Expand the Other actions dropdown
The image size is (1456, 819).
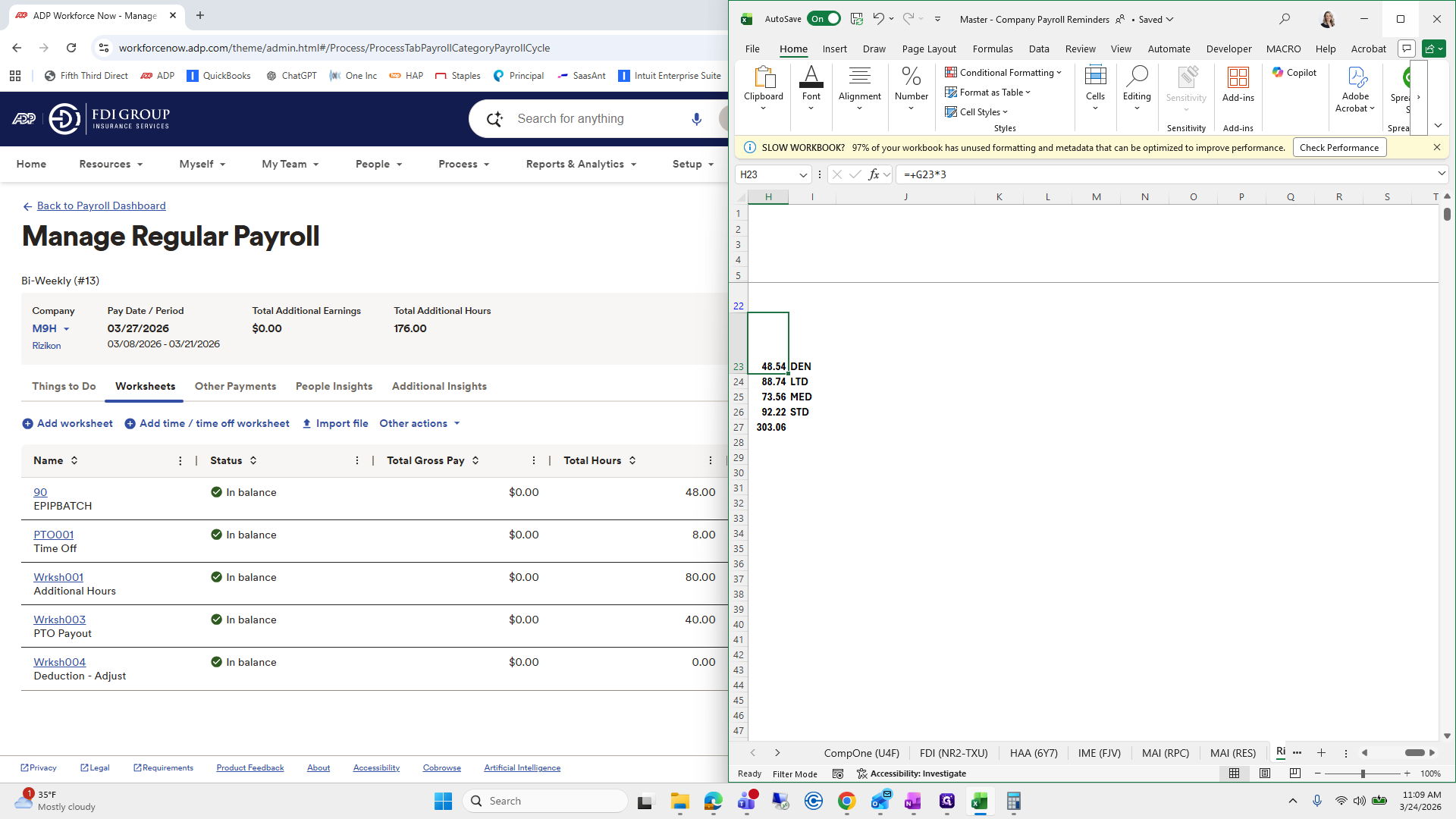pos(420,423)
